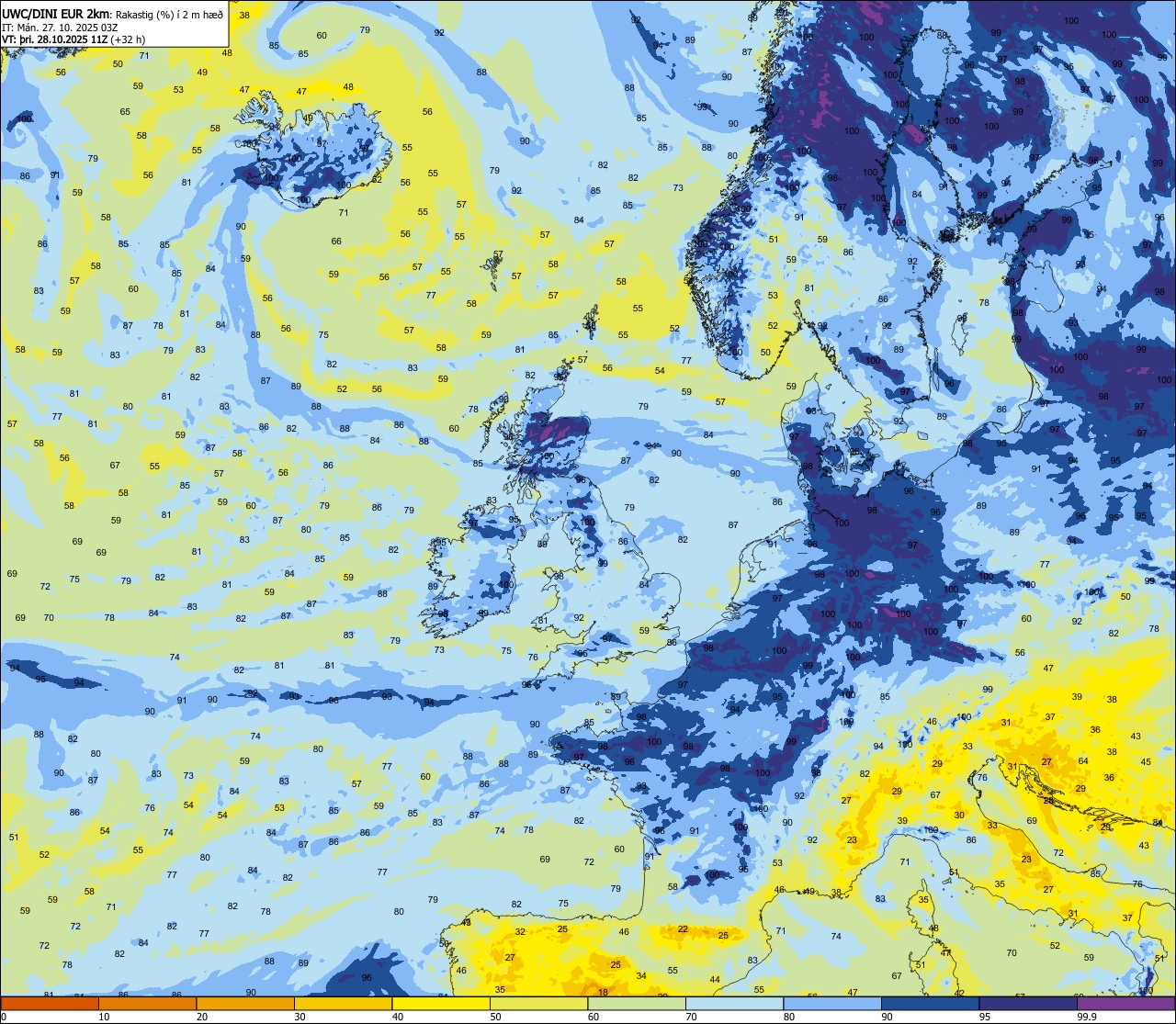Click the 0–10 % dark orange legend swatch
1176x1024 pixels.
coord(50,1004)
